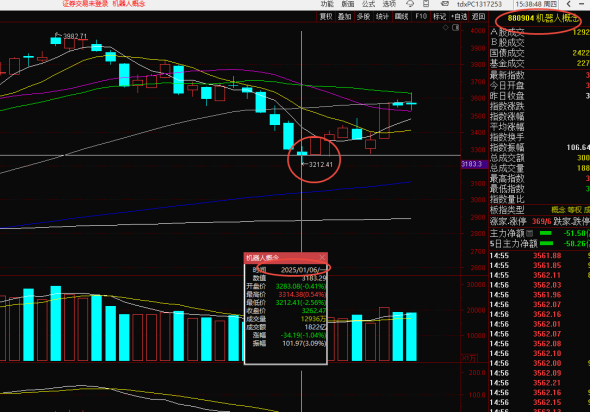590x413 pixels.
Task: Click the tick price 3561.96
Action: click(x=547, y=295)
